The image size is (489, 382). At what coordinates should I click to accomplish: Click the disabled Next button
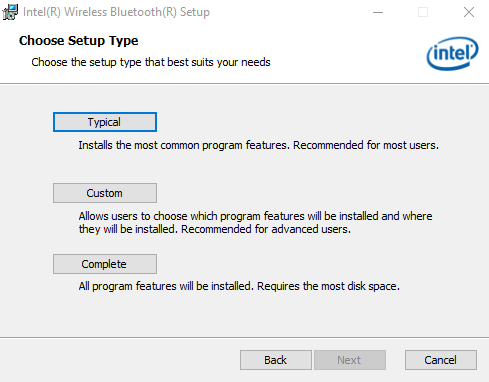click(x=350, y=360)
